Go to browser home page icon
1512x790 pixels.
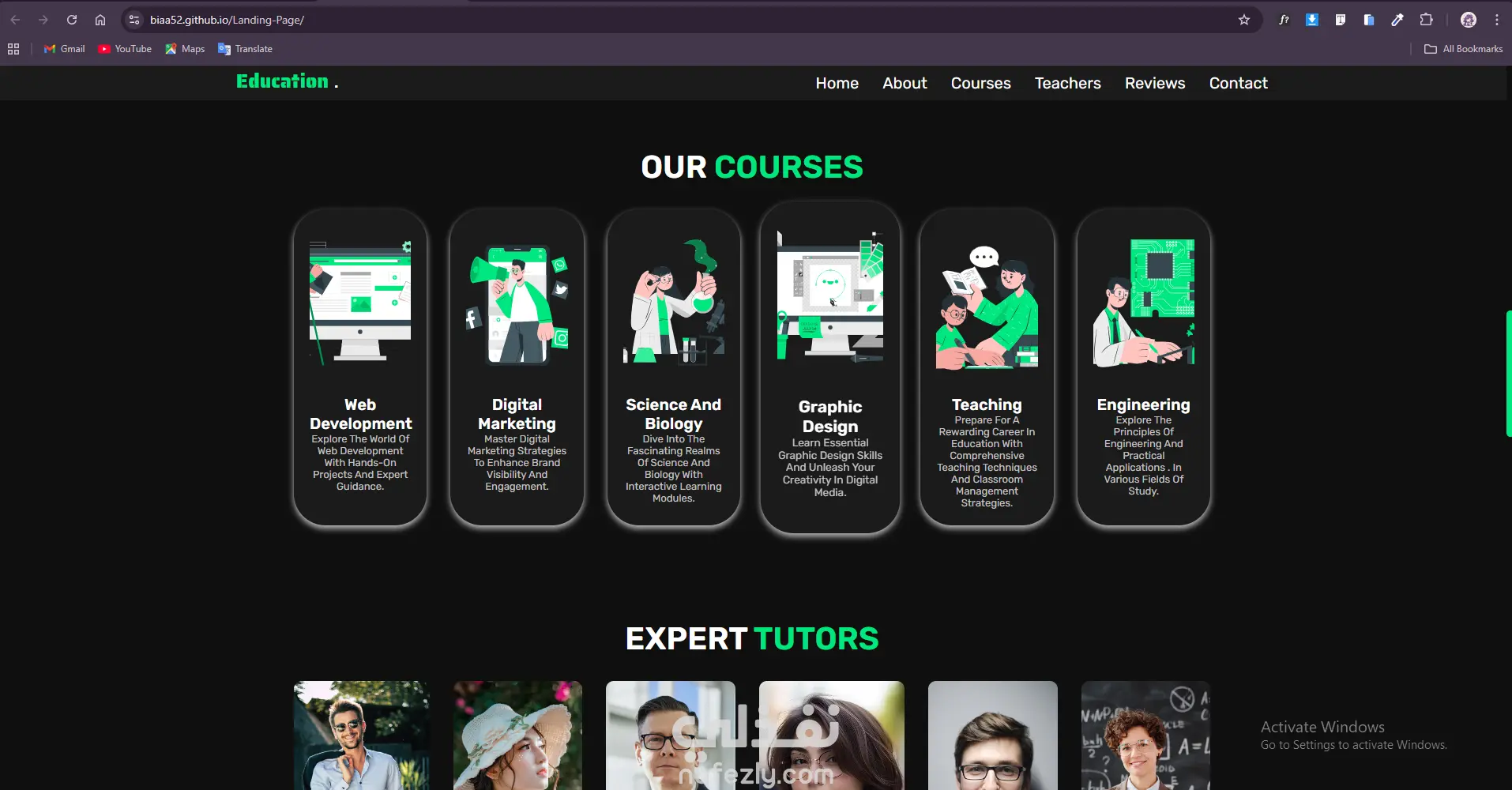tap(100, 20)
